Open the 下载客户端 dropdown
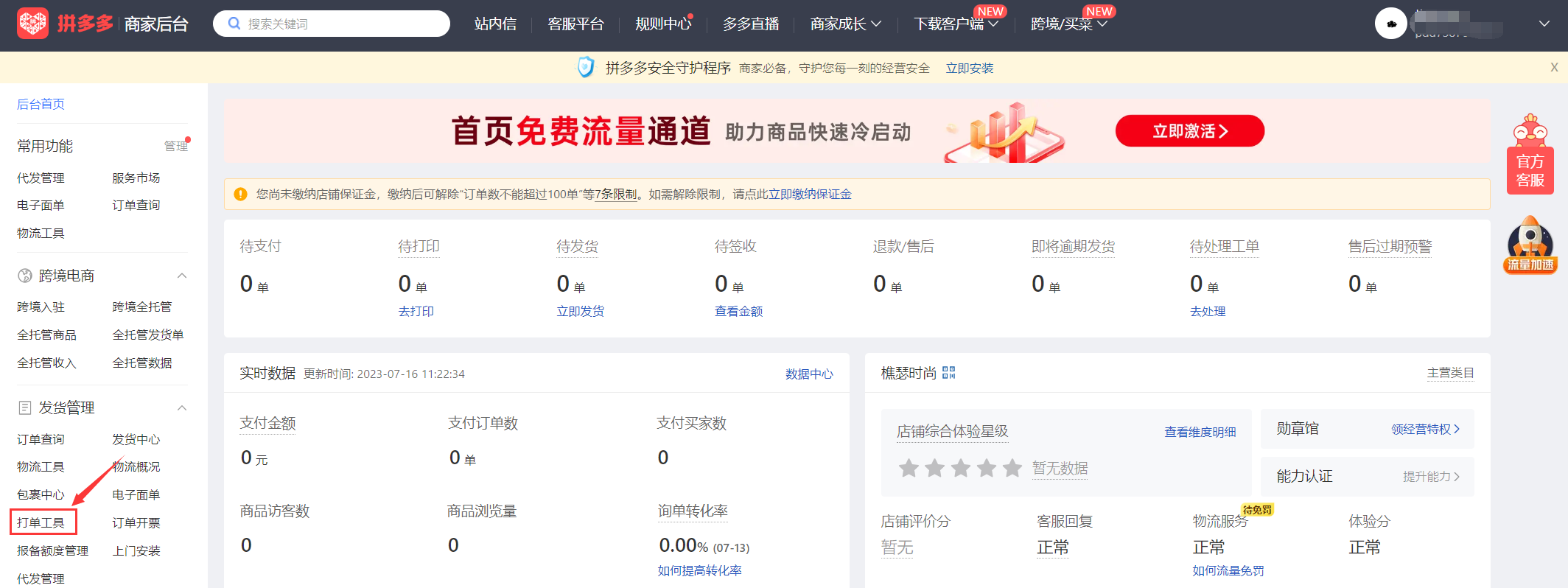Viewport: 1568px width, 588px height. click(x=956, y=24)
